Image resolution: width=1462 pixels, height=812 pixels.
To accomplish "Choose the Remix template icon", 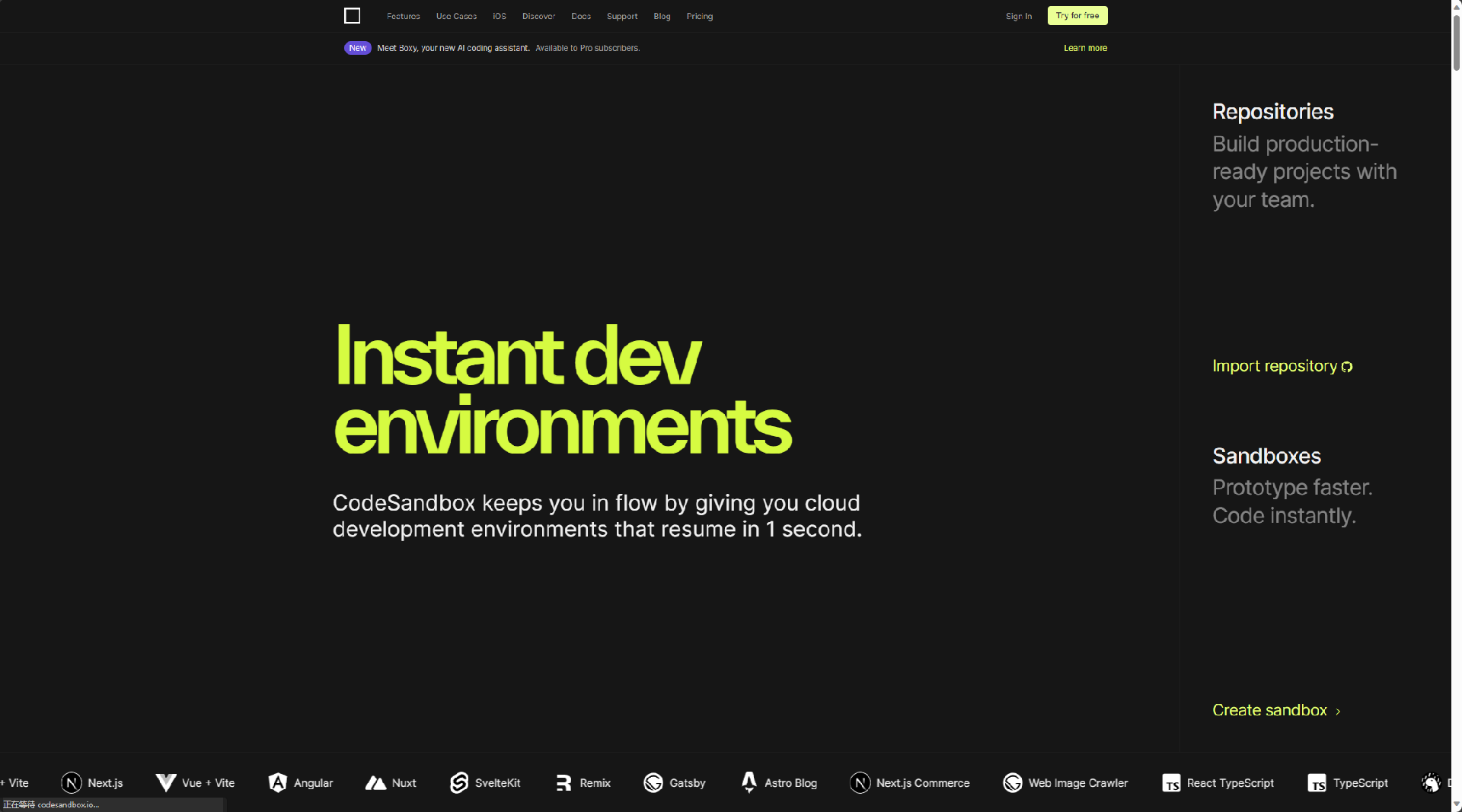I will (x=563, y=782).
